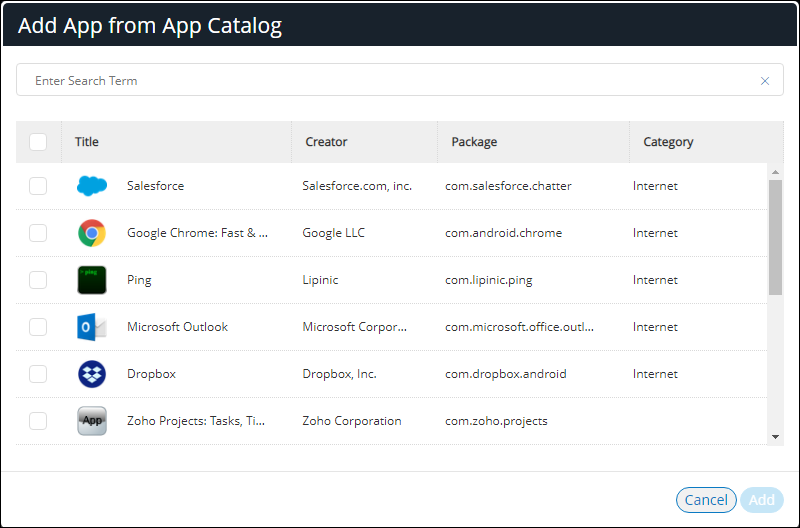The width and height of the screenshot is (800, 528).
Task: Click the Zoho Projects app icon
Action: (92, 421)
